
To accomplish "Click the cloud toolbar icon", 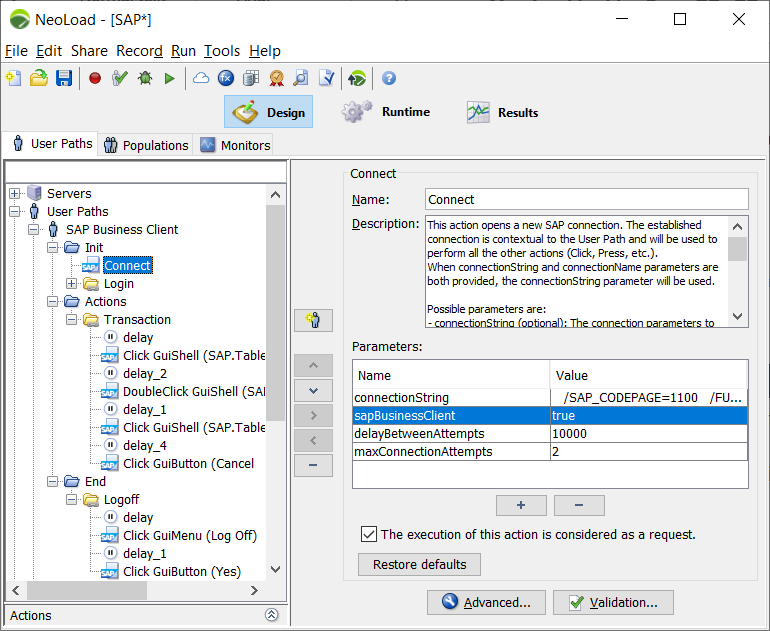I will pos(201,78).
